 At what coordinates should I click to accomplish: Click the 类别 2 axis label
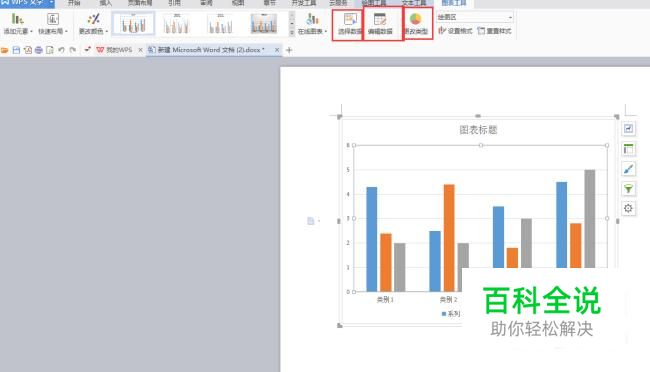pyautogui.click(x=449, y=299)
